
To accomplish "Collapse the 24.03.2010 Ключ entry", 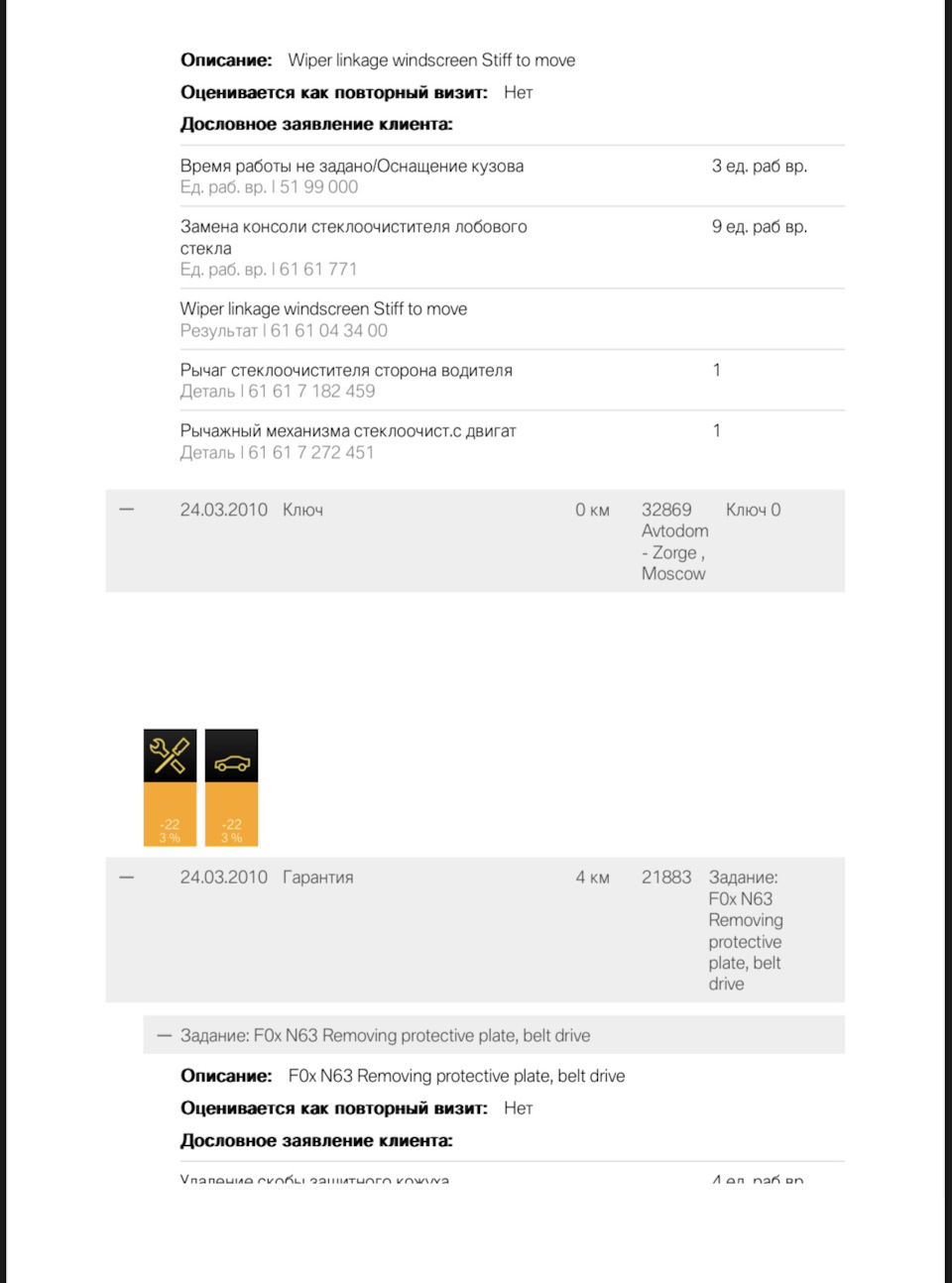I will [126, 510].
